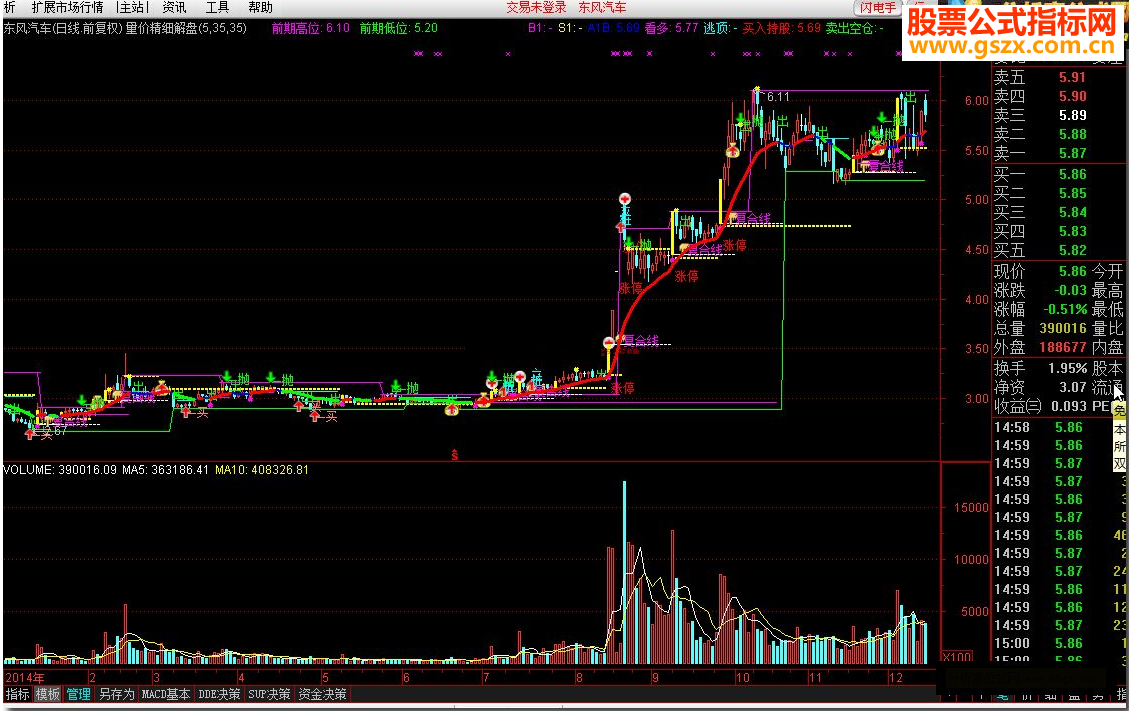Screen dimensions: 1129x711
Task: Click the 买 buy arrow in late February
Action: [186, 412]
